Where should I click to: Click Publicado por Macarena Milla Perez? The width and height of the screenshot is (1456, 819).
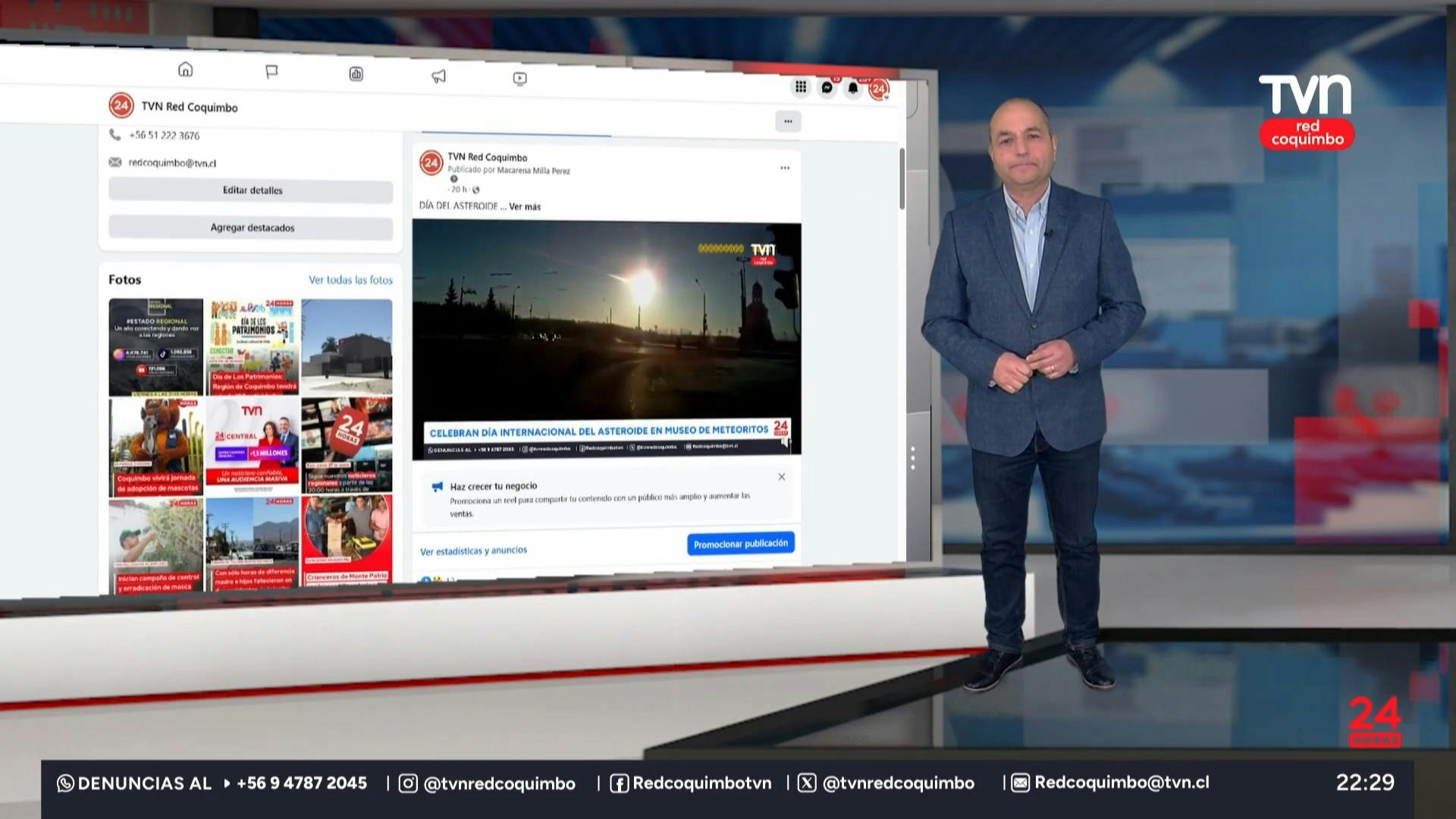[x=509, y=171]
